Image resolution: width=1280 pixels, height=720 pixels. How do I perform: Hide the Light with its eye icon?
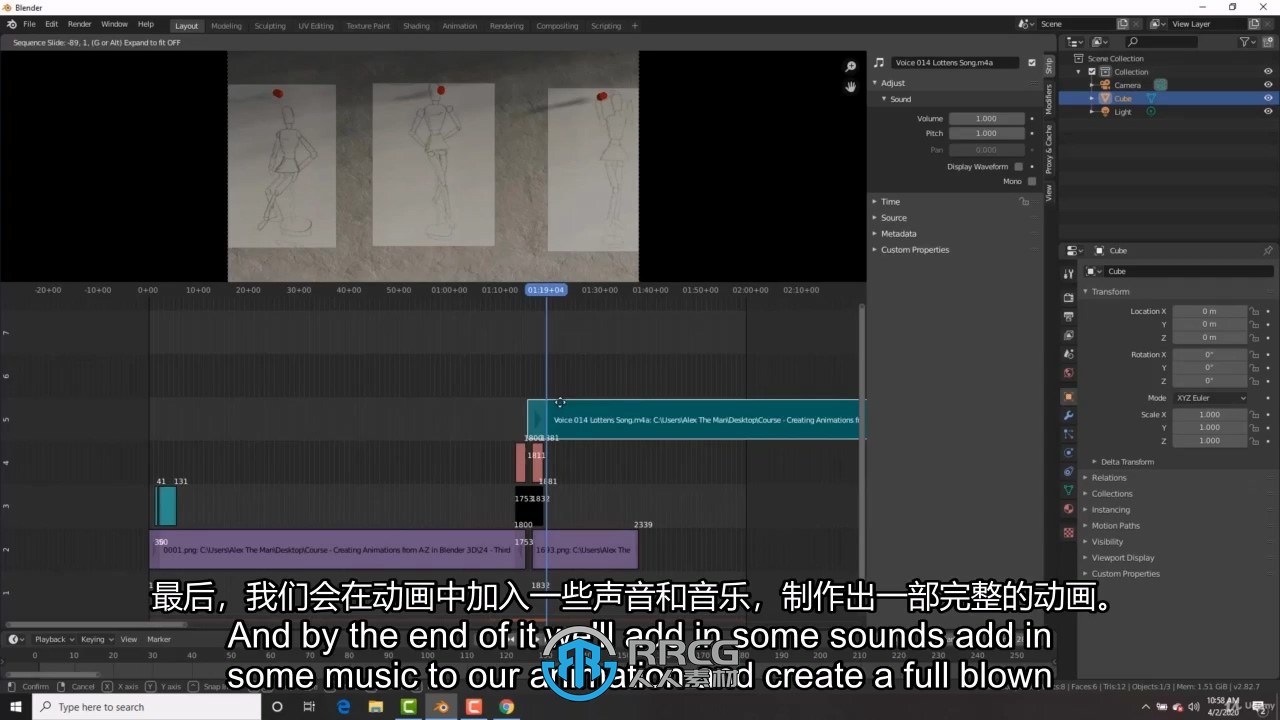point(1268,111)
